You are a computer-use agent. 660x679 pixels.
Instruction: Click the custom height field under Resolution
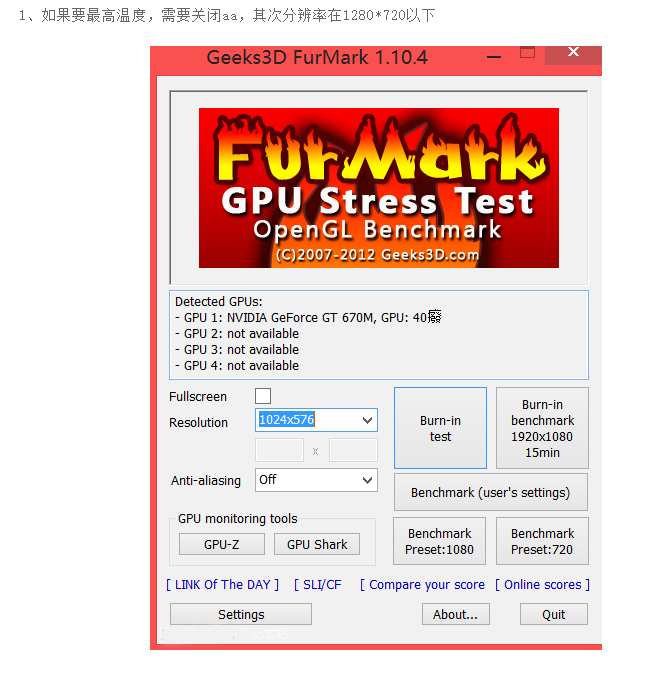point(353,450)
